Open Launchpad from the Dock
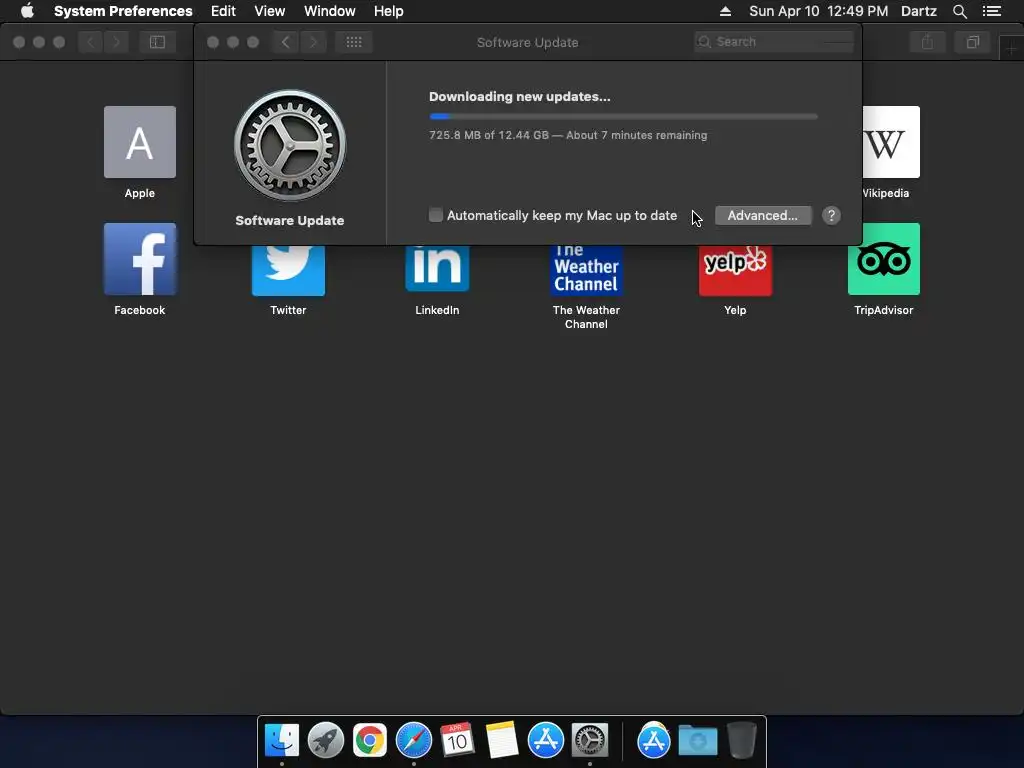 coord(326,740)
